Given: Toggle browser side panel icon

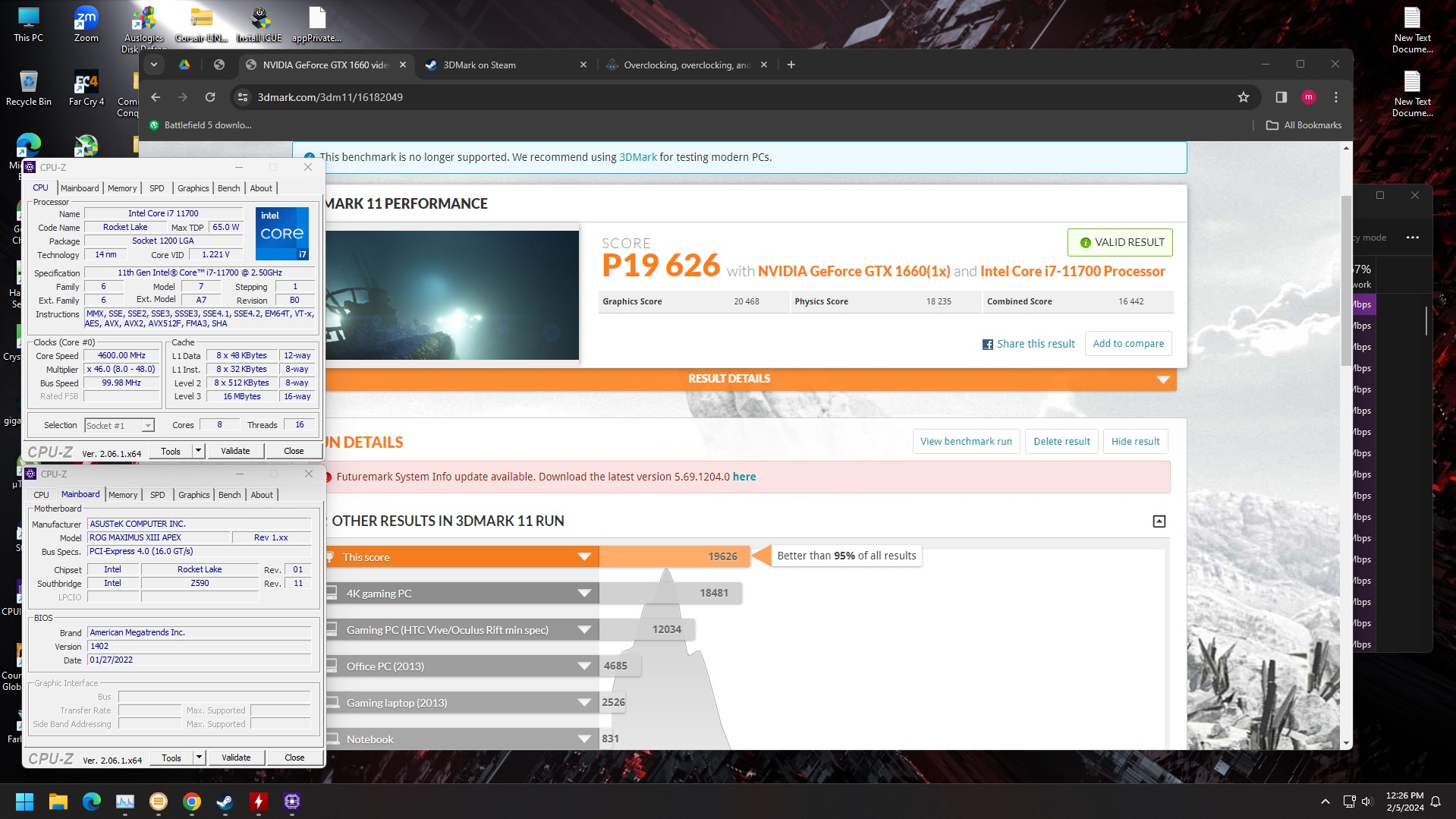Looking at the screenshot, I should pyautogui.click(x=1281, y=97).
